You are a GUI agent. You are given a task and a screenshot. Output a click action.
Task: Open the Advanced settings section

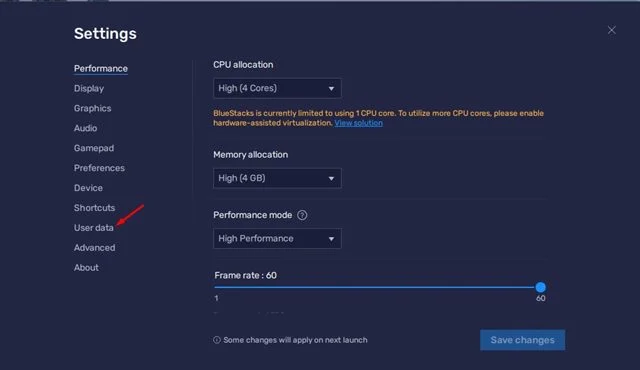[x=94, y=248]
